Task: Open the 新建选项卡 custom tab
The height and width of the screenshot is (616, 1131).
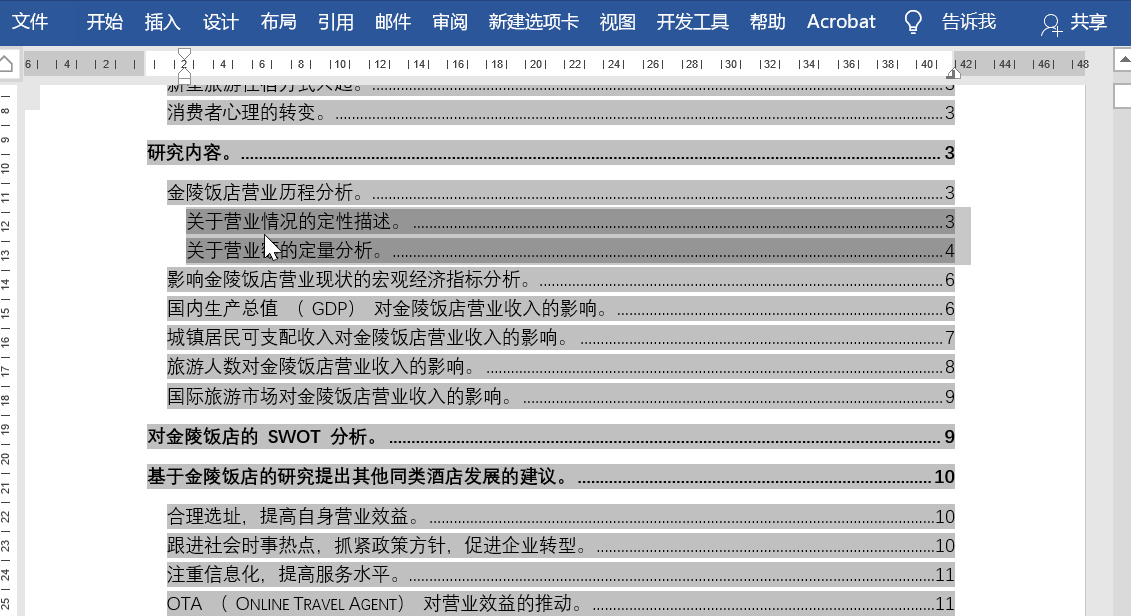Action: (533, 22)
